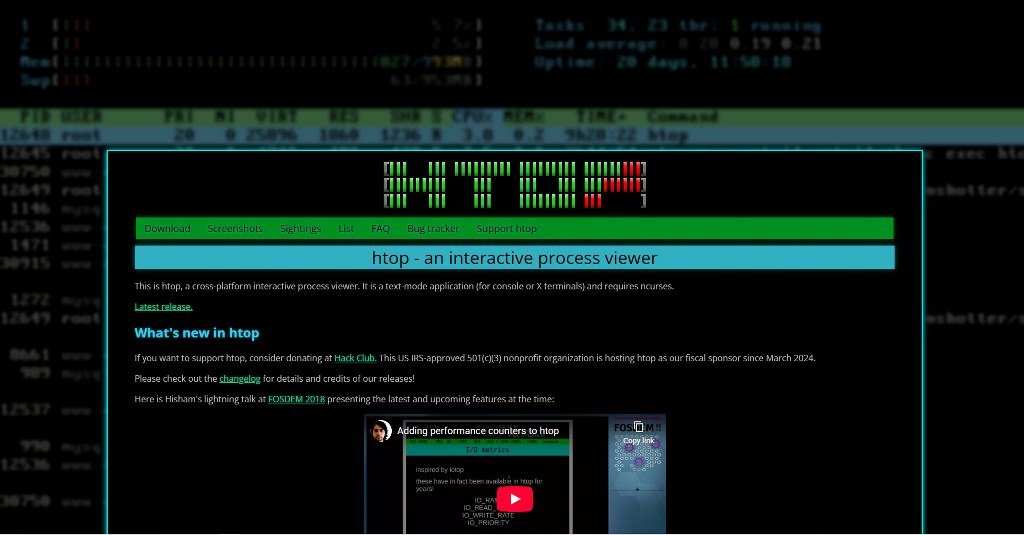This screenshot has height=535, width=1024.
Task: Open the changelog link
Action: 240,379
